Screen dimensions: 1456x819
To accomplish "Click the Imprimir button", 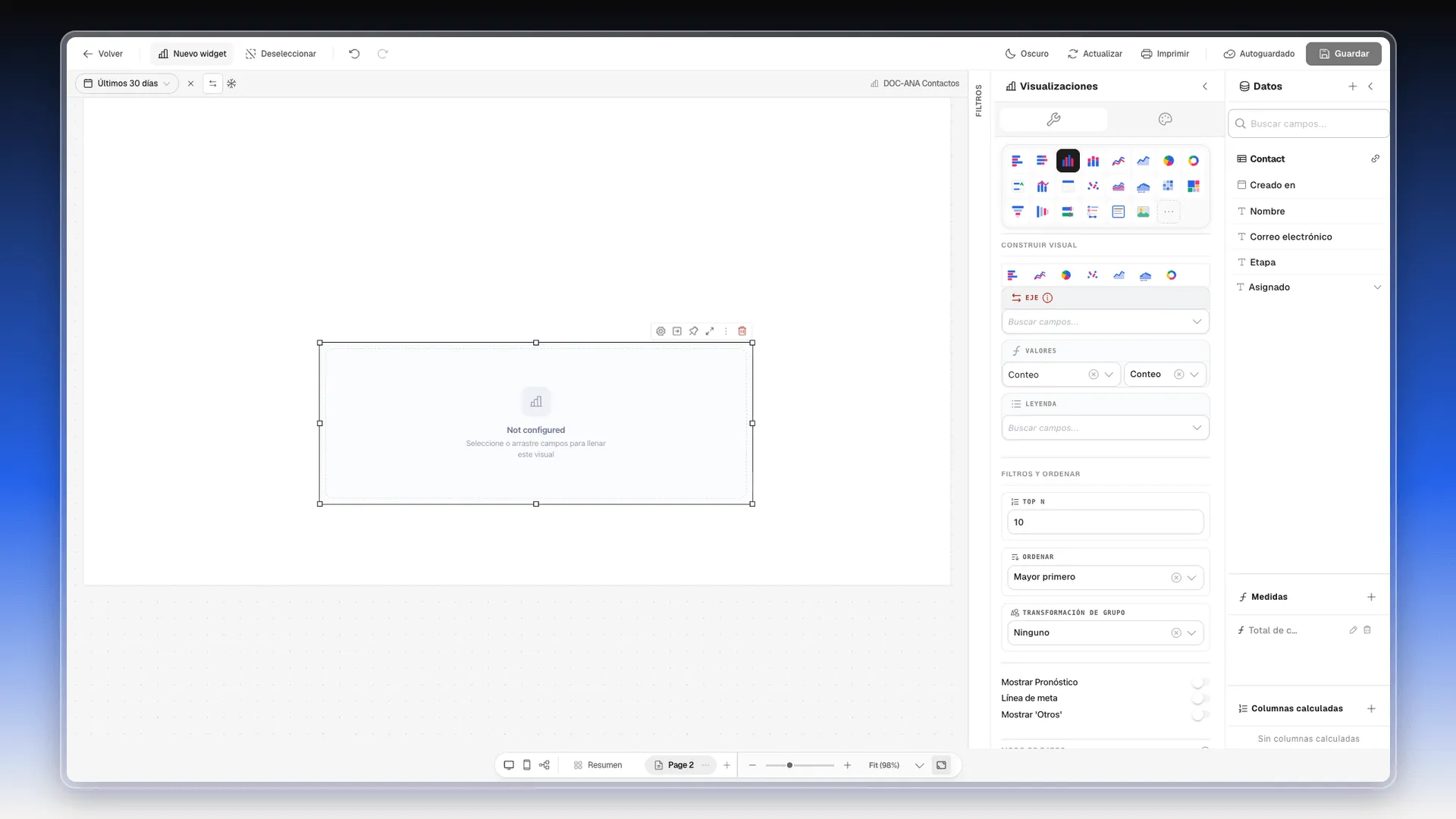I will click(1165, 54).
